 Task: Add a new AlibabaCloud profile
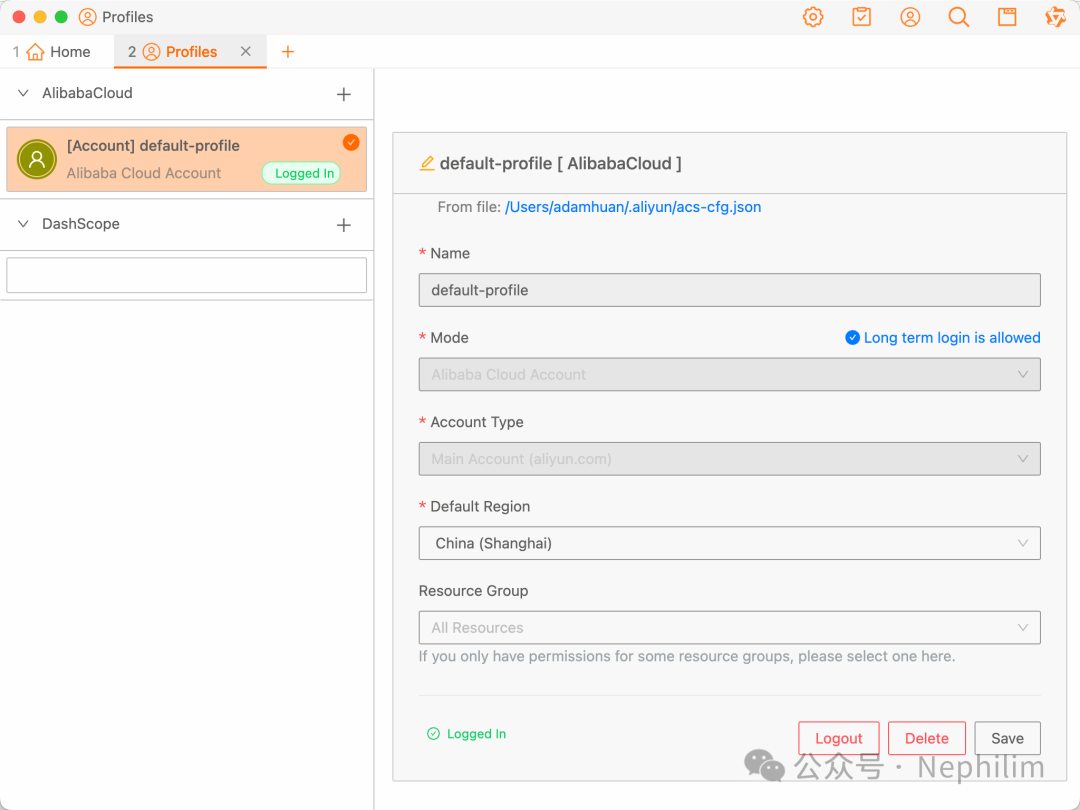pyautogui.click(x=344, y=94)
